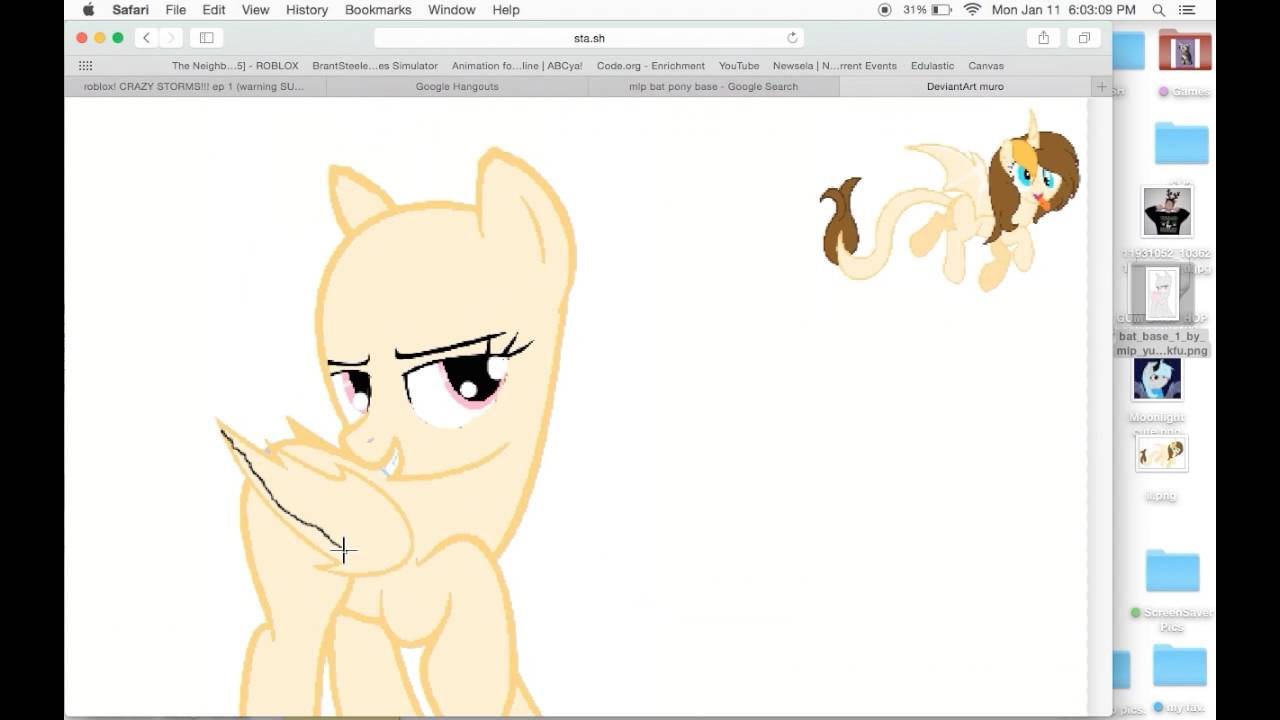The image size is (1280, 720).
Task: Click the sta.sh address bar
Action: 589,38
